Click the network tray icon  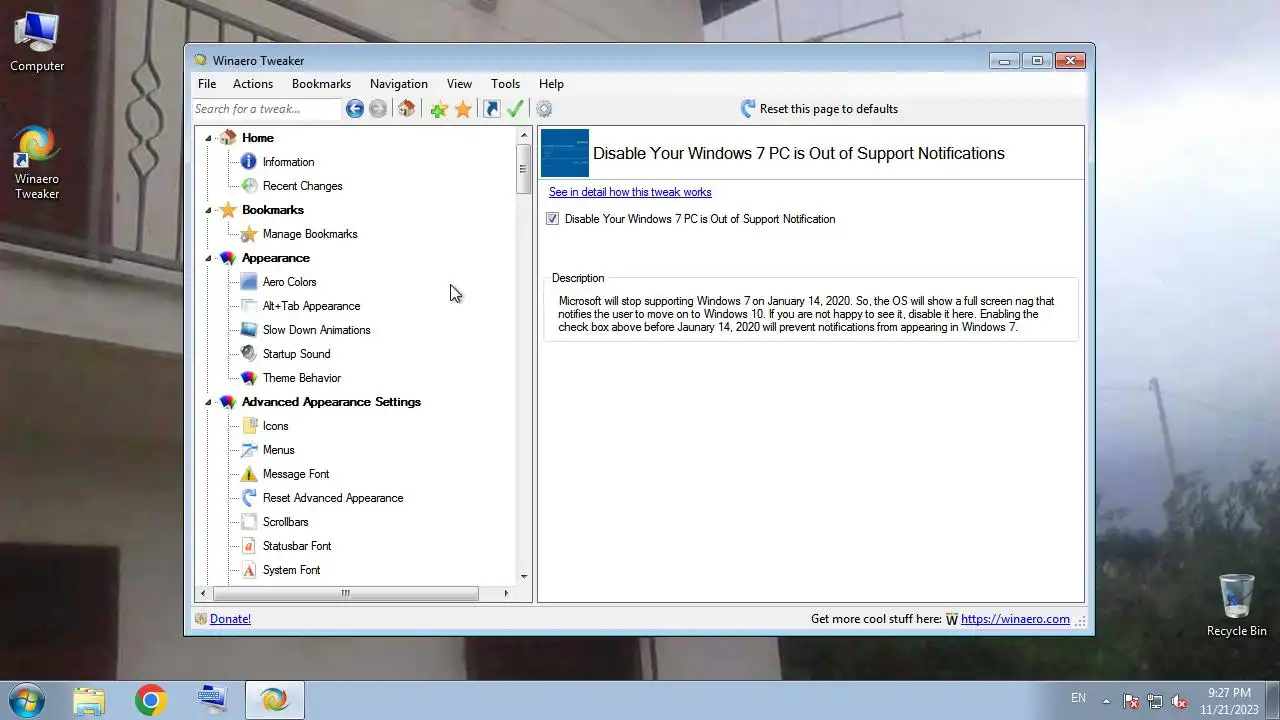(x=1155, y=701)
